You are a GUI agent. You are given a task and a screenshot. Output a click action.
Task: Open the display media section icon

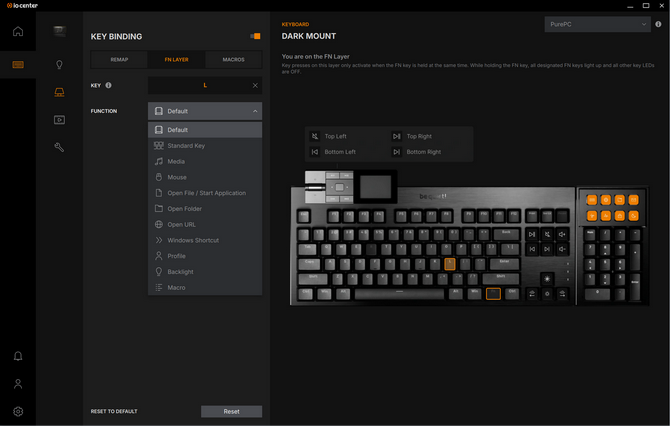click(x=59, y=120)
